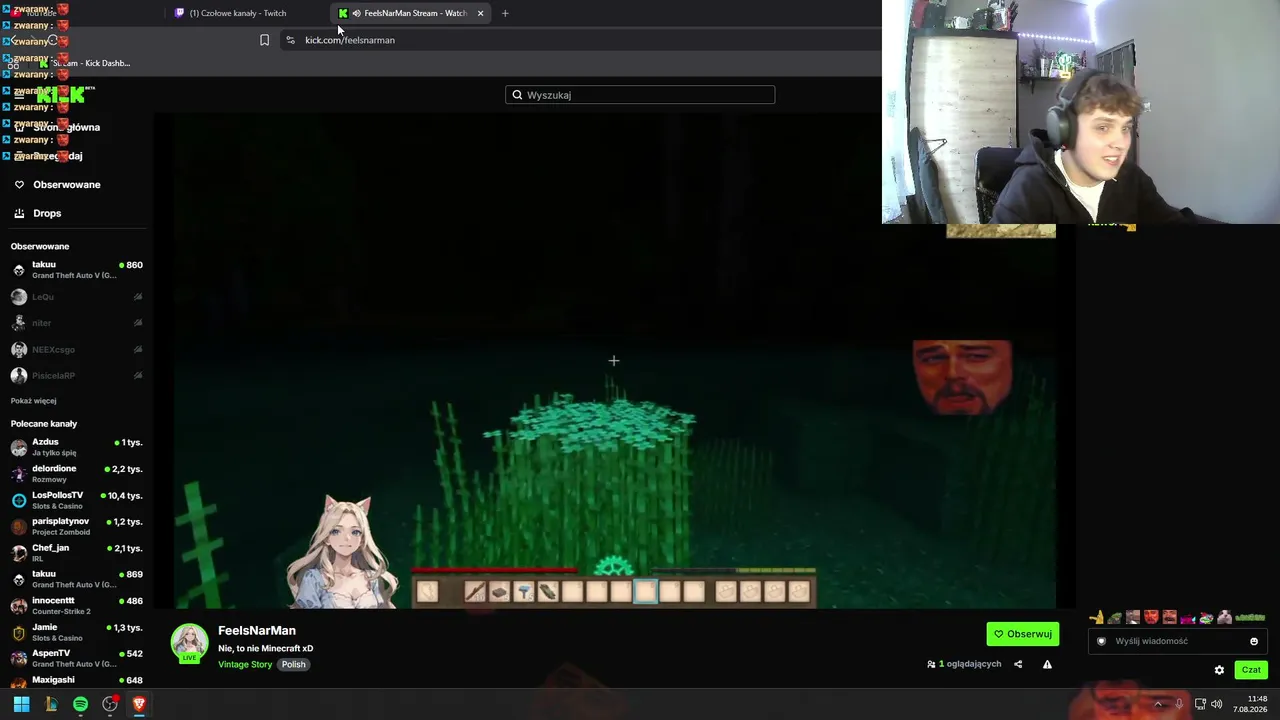Expand followed list with Pokaż więcej
Viewport: 1280px width, 720px height.
click(x=33, y=401)
